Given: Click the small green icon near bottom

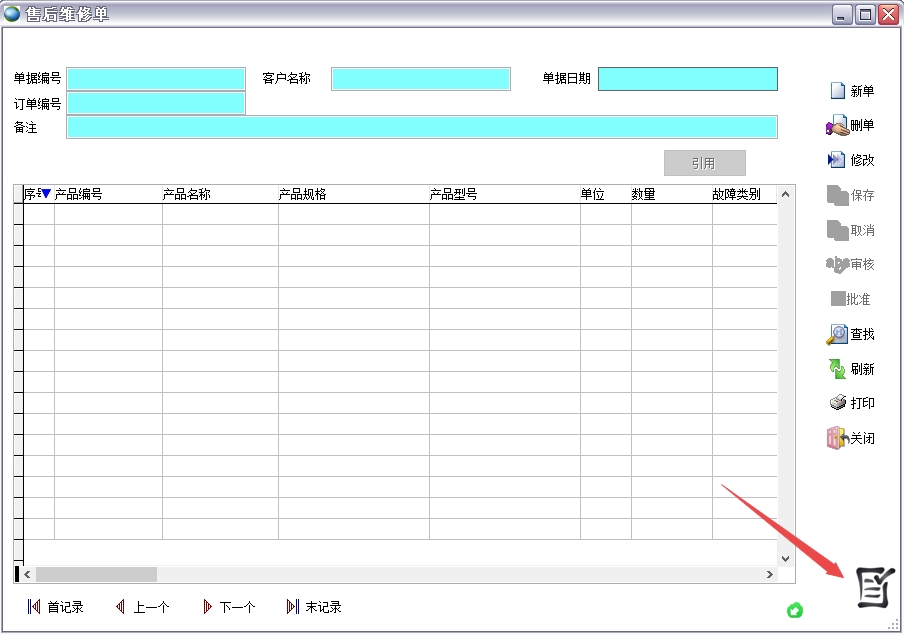Looking at the screenshot, I should point(795,610).
